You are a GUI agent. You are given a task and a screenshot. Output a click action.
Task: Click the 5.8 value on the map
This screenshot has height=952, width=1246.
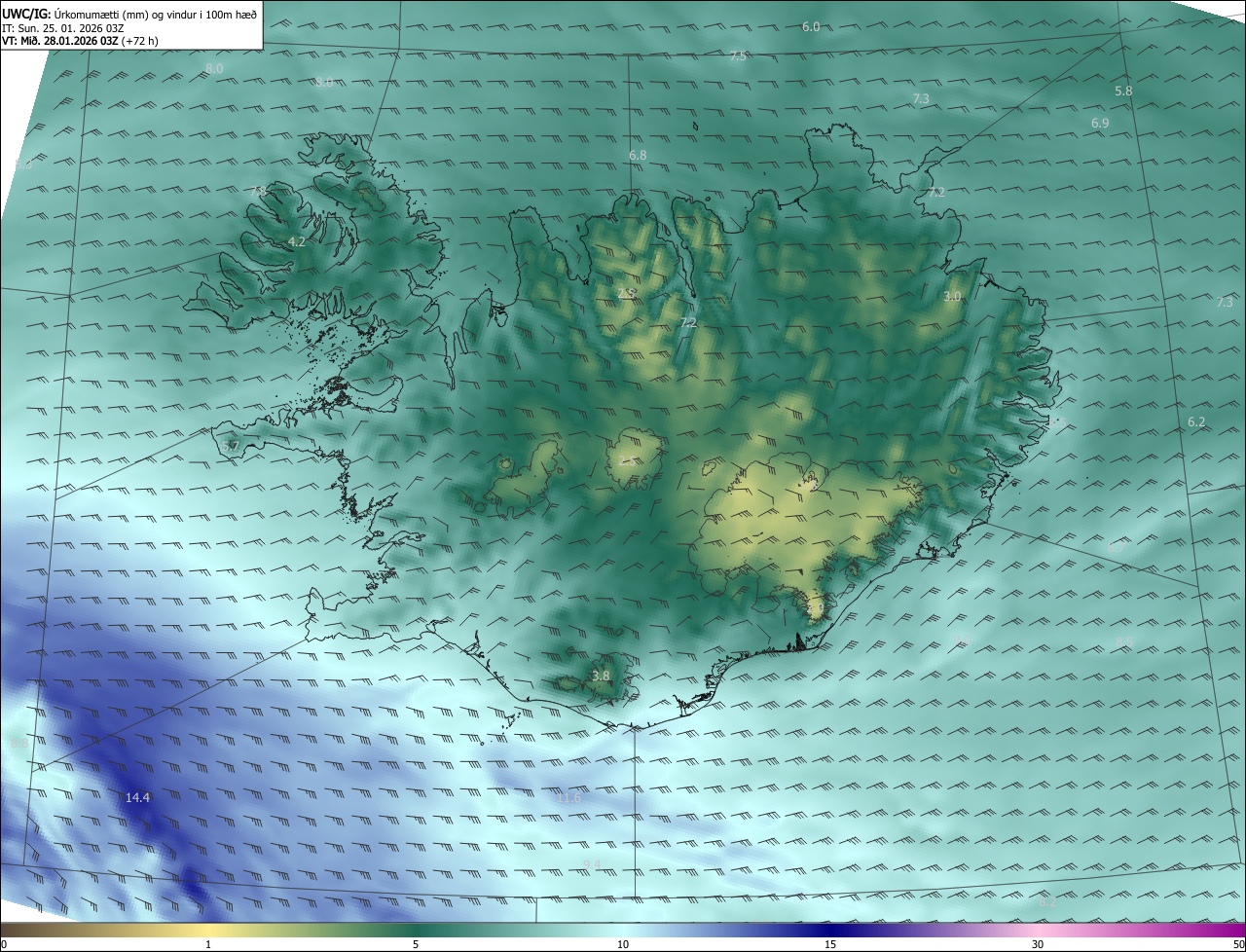click(1123, 91)
